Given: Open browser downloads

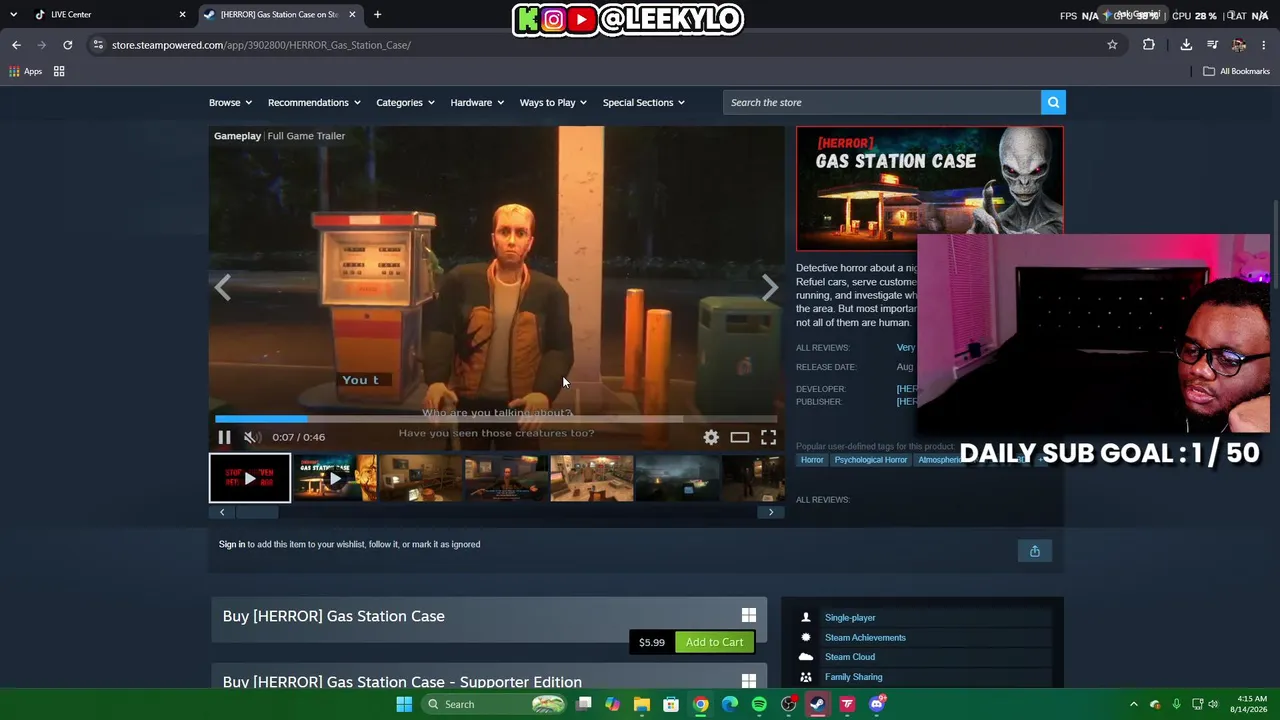Looking at the screenshot, I should pos(1186,45).
